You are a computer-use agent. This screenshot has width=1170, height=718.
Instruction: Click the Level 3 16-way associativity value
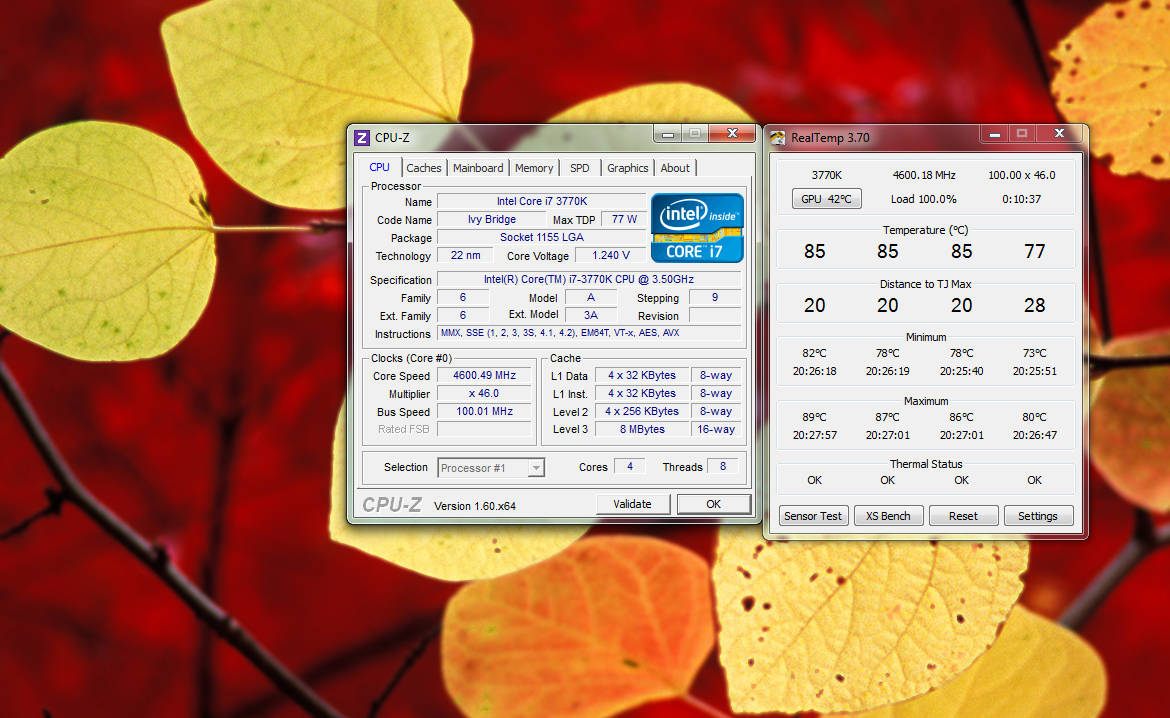coord(716,429)
